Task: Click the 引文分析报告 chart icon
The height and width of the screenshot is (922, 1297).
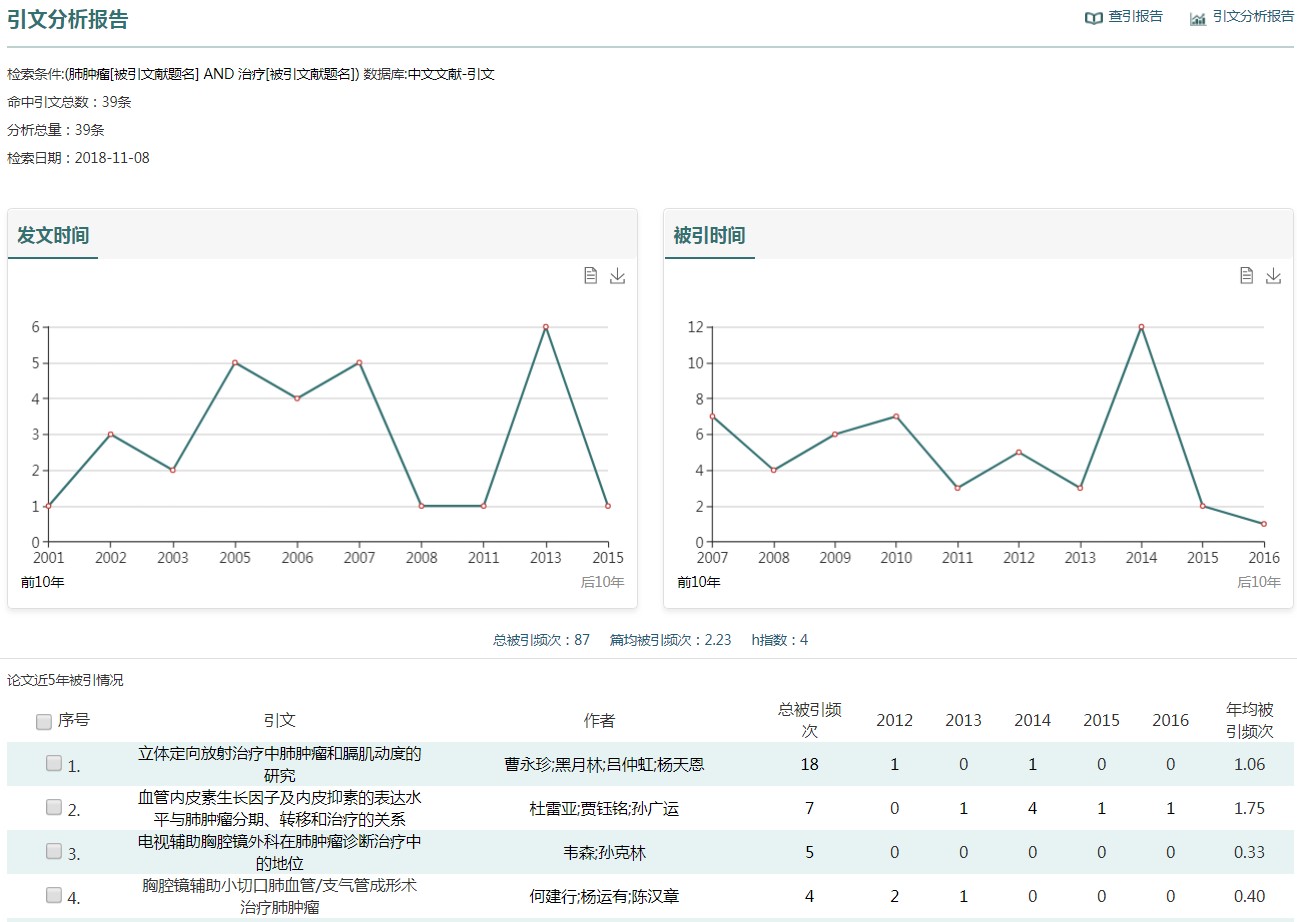Action: [1197, 18]
